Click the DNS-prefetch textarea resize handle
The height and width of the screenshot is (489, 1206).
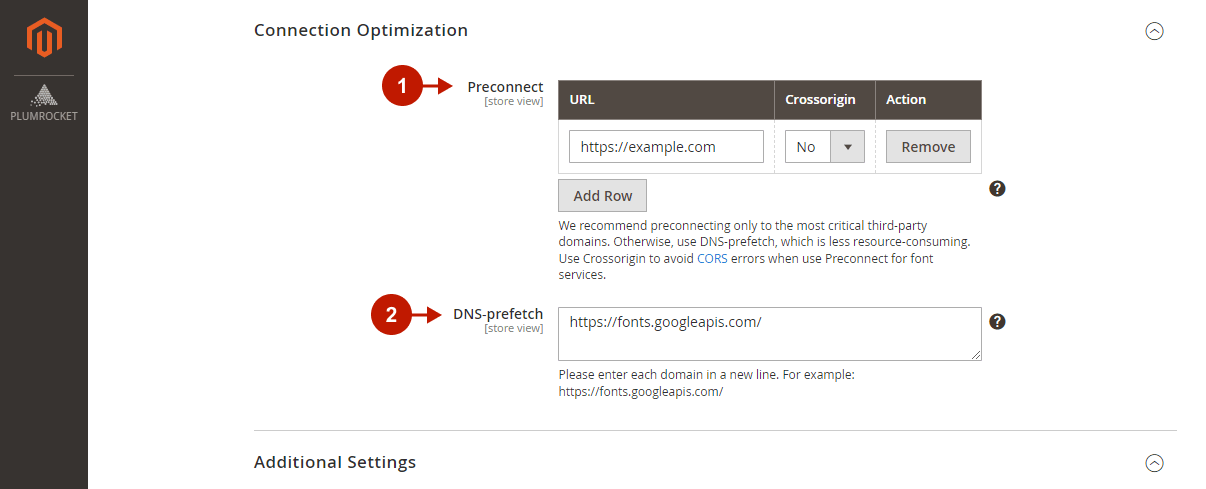coord(976,354)
